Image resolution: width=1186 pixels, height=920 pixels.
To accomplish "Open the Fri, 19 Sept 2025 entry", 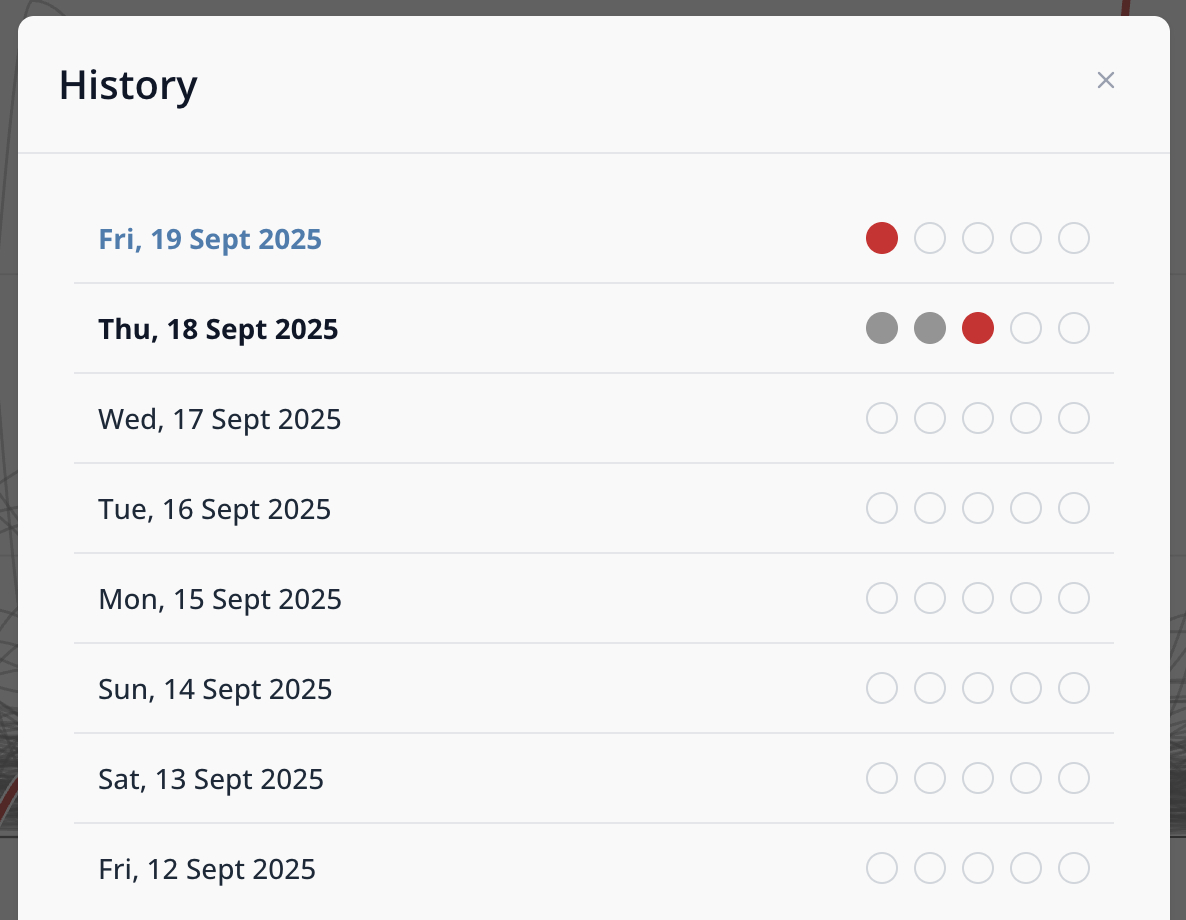I will (x=210, y=240).
